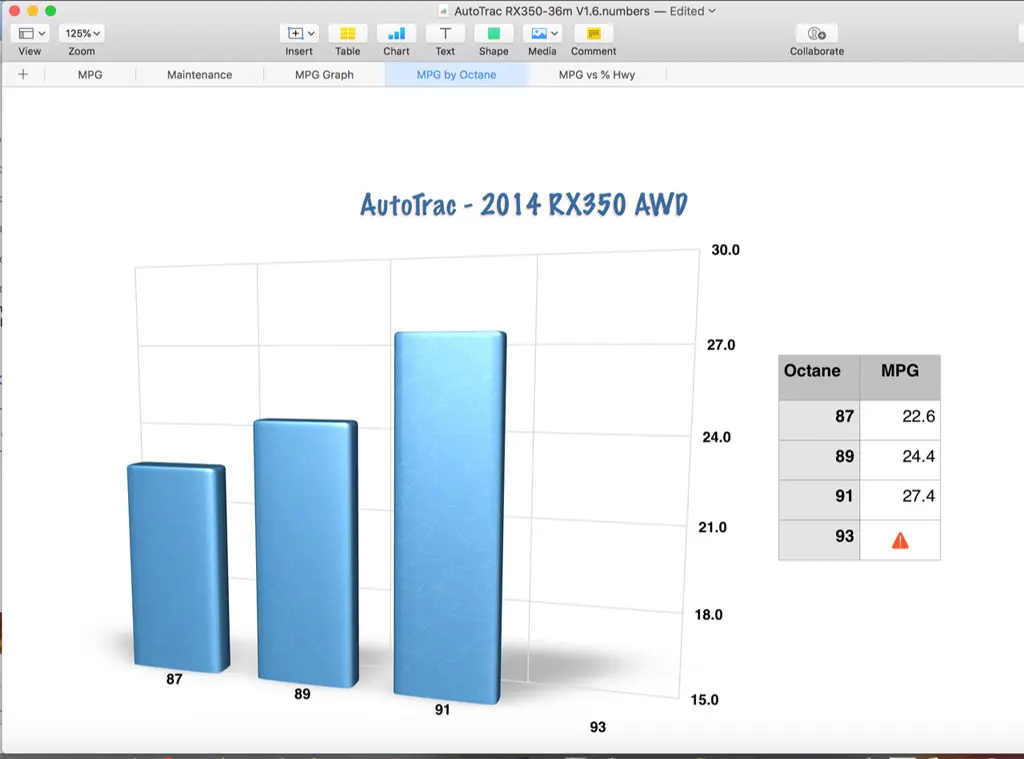Select the octane 91 table cell
Viewport: 1024px width, 759px height.
click(819, 499)
